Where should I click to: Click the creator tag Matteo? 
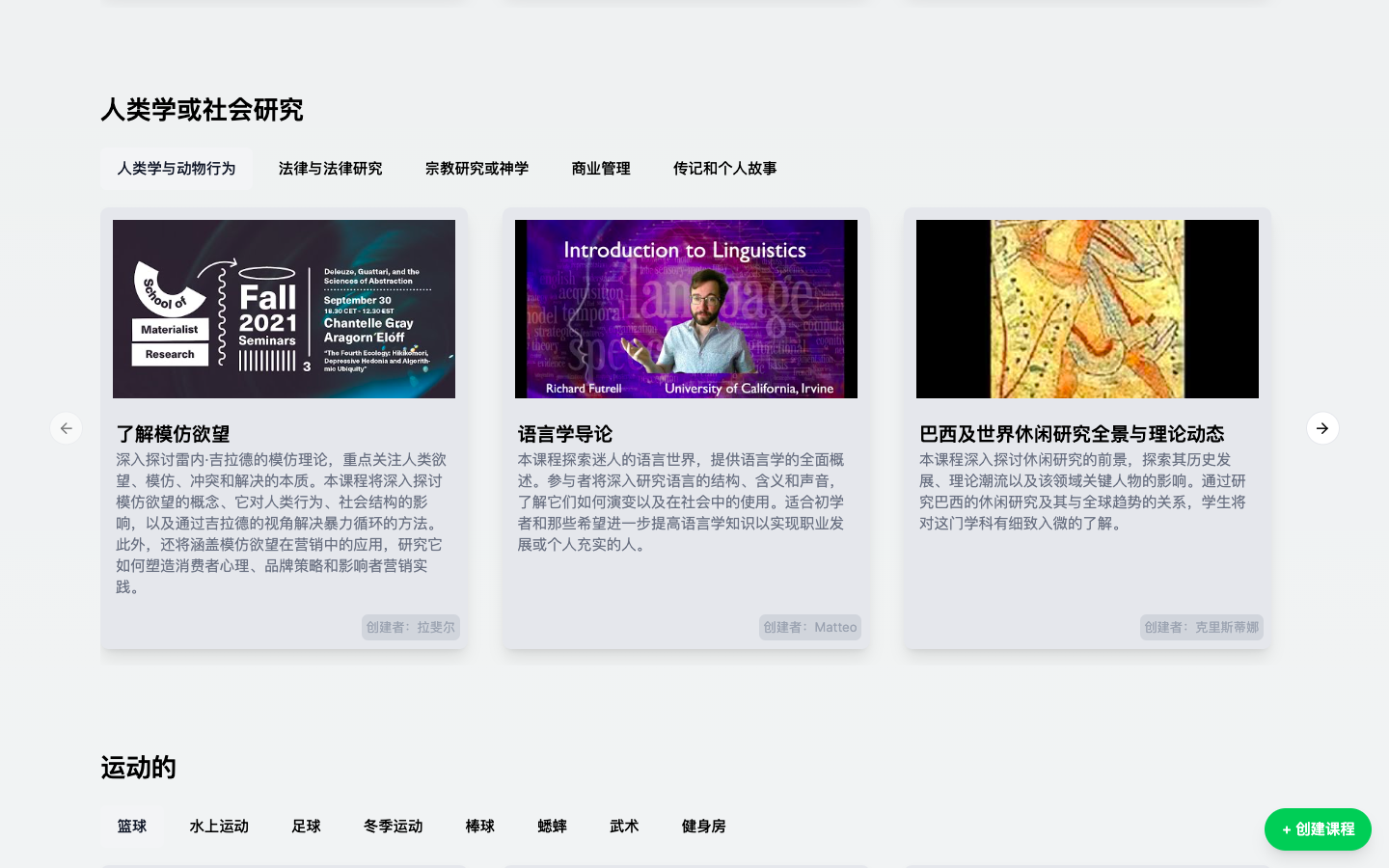pos(810,627)
